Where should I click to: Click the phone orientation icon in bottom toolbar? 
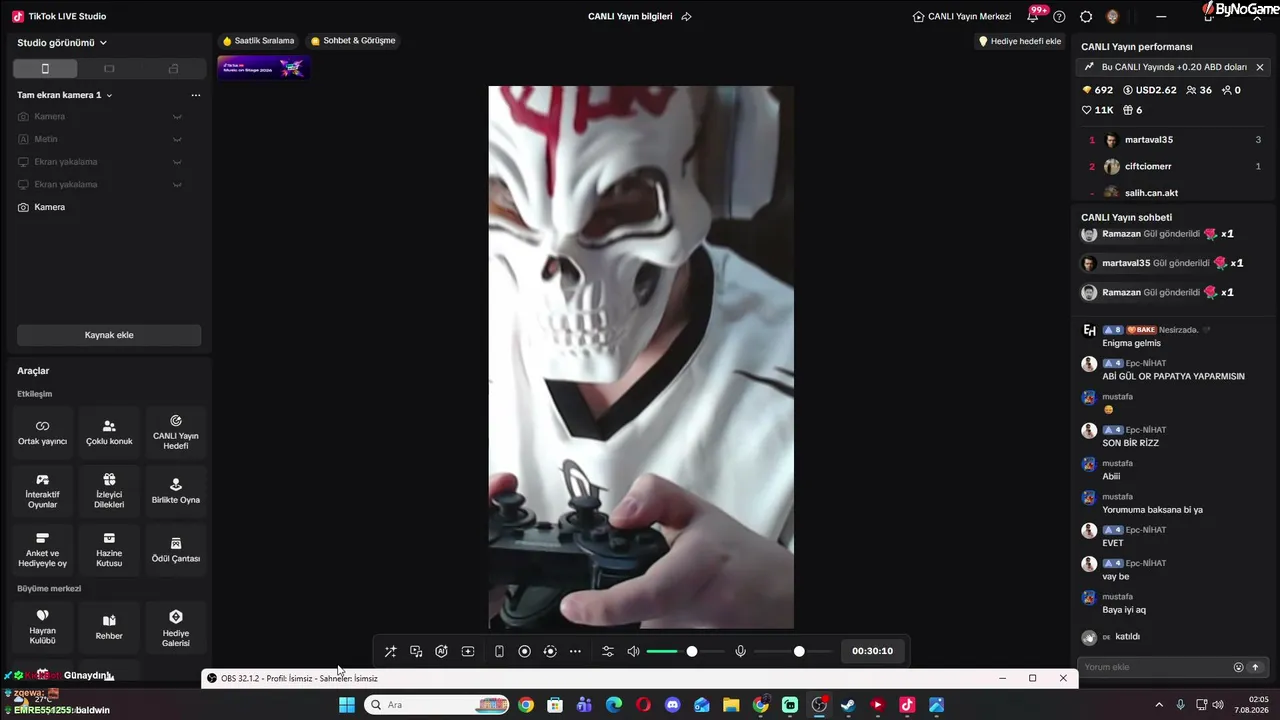[499, 651]
